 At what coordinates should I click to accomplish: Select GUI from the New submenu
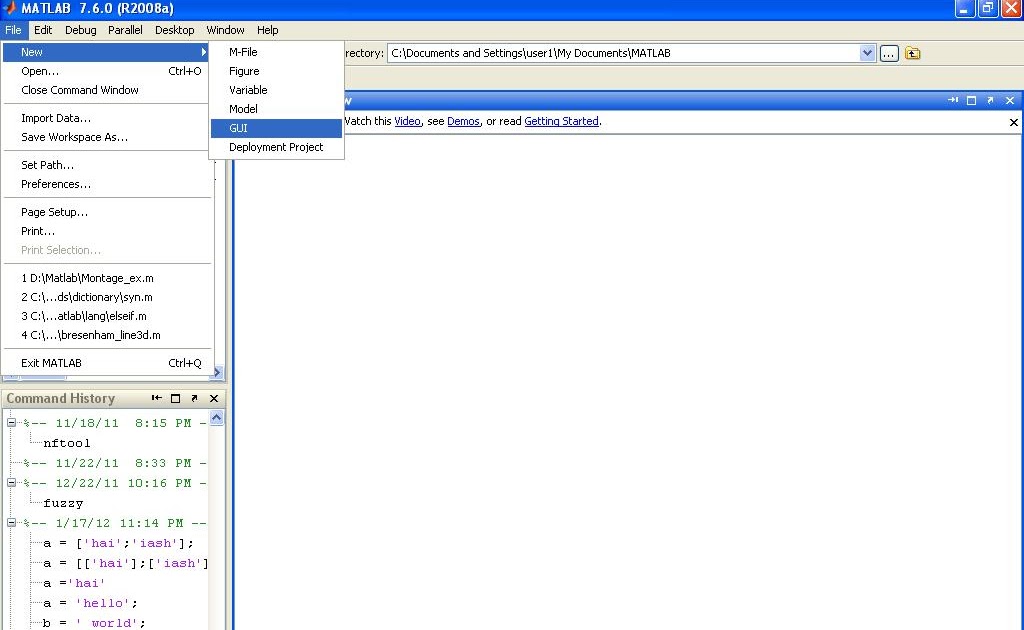click(238, 128)
